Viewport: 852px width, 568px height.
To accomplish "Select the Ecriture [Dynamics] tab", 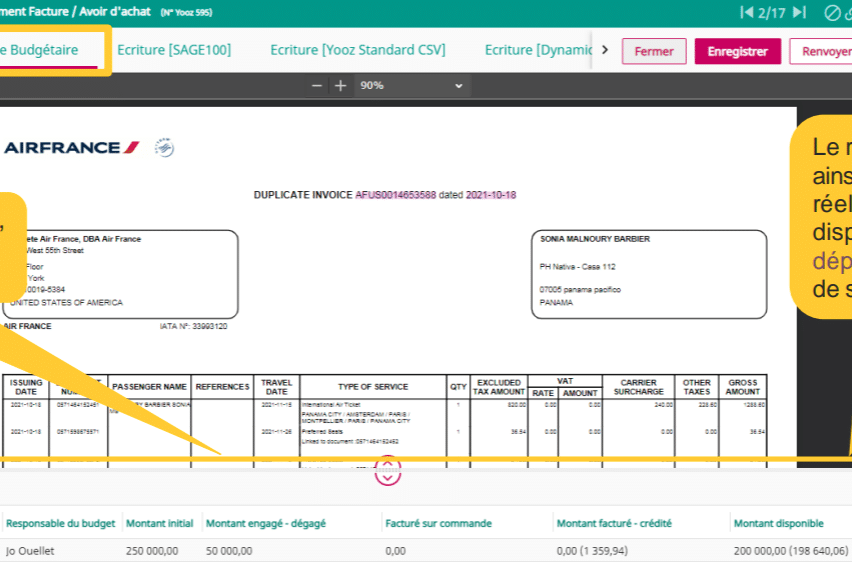I will [538, 50].
